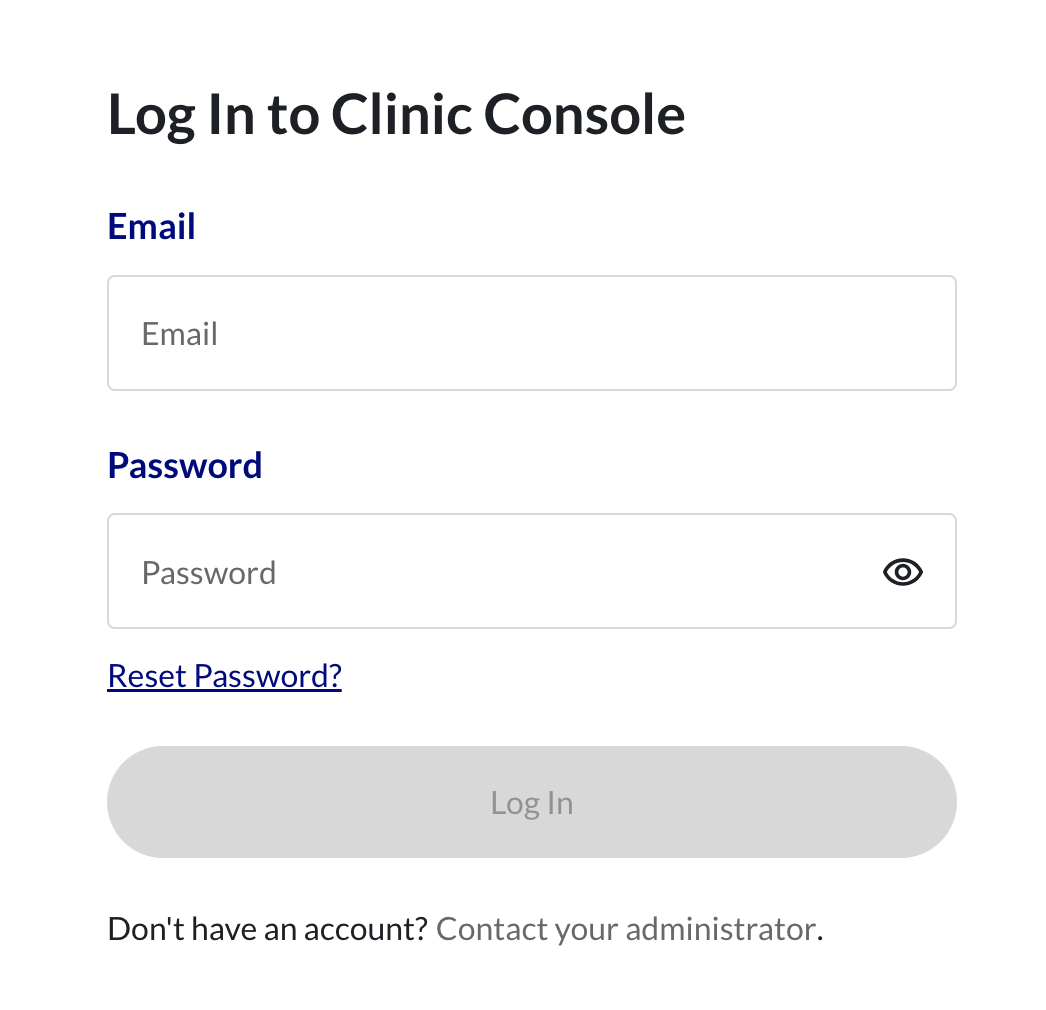Screen dimensions: 1046x1010
Task: Click the Email field label
Action: coord(151,226)
